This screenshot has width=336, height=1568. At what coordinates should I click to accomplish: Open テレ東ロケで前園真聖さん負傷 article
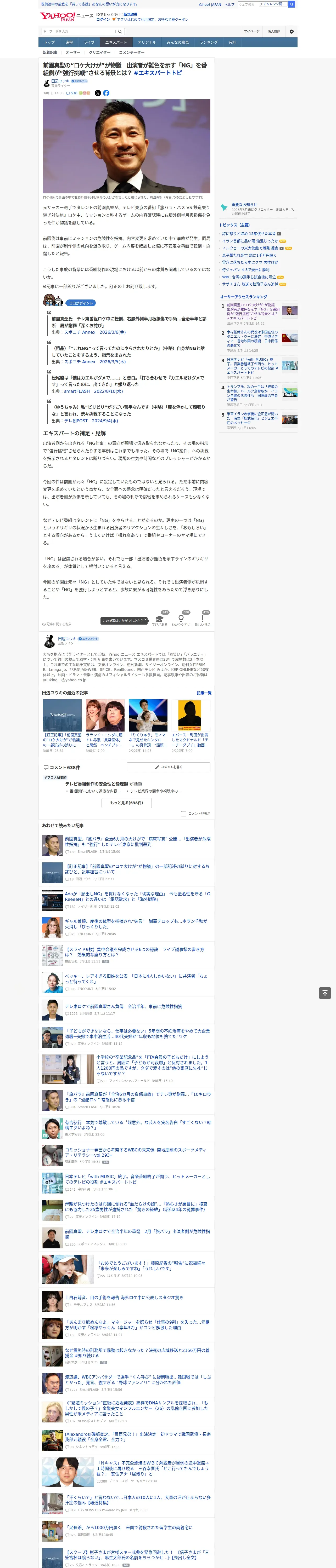point(123,1006)
